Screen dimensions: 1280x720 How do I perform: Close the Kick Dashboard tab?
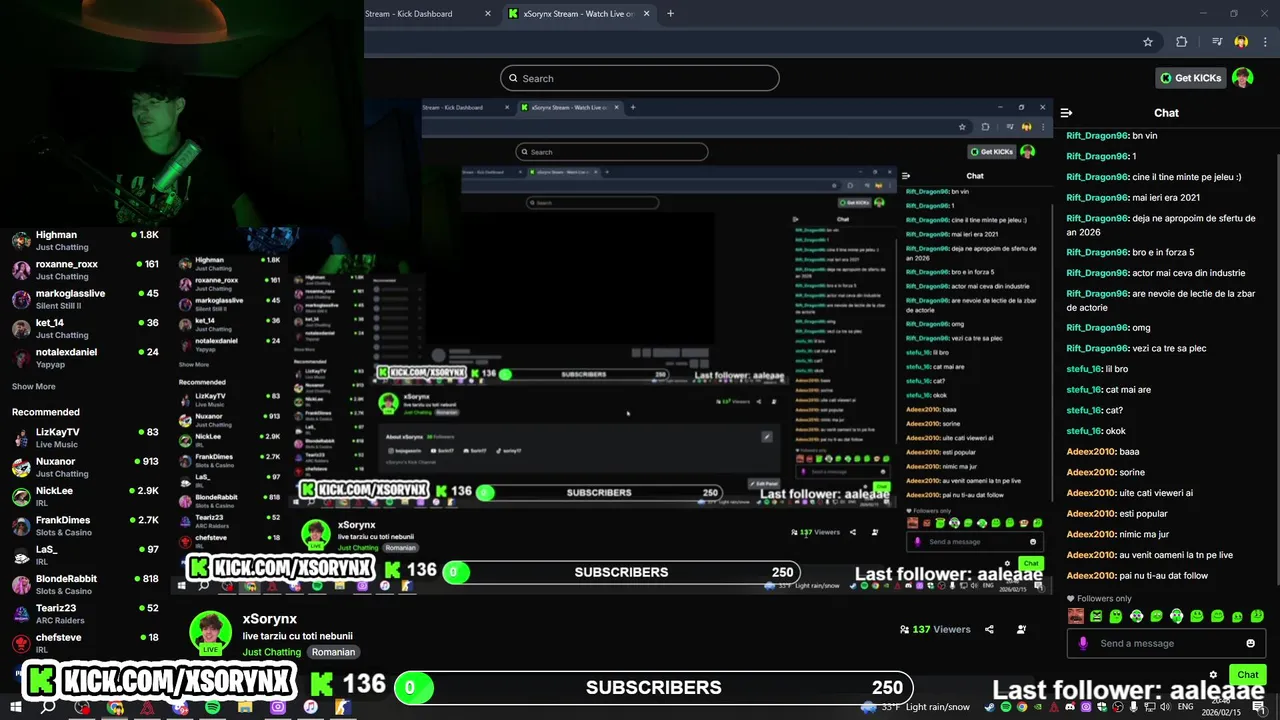tap(488, 14)
